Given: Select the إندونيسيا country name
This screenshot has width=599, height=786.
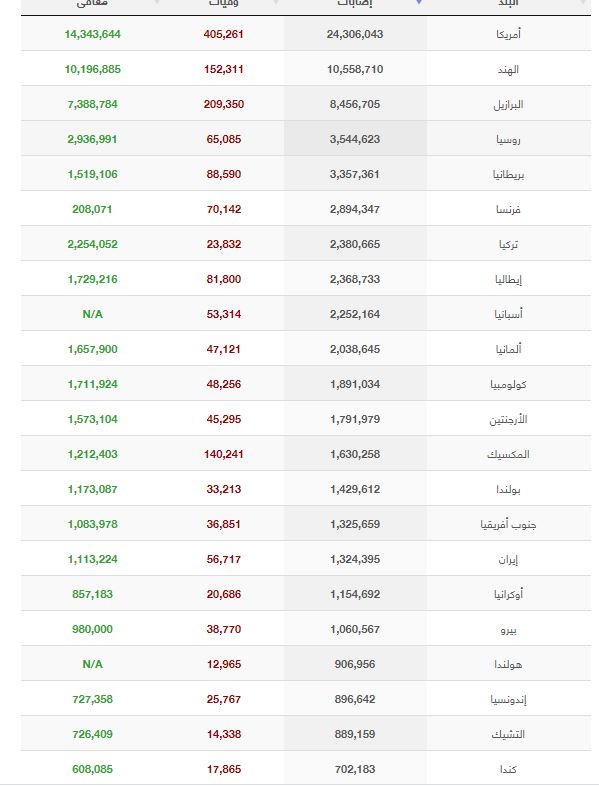Looking at the screenshot, I should tap(508, 699).
